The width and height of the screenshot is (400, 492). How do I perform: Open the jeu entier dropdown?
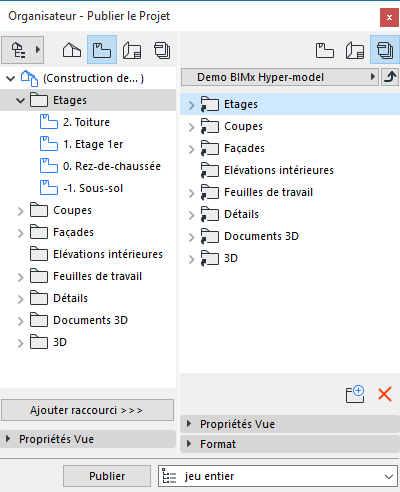[278, 476]
